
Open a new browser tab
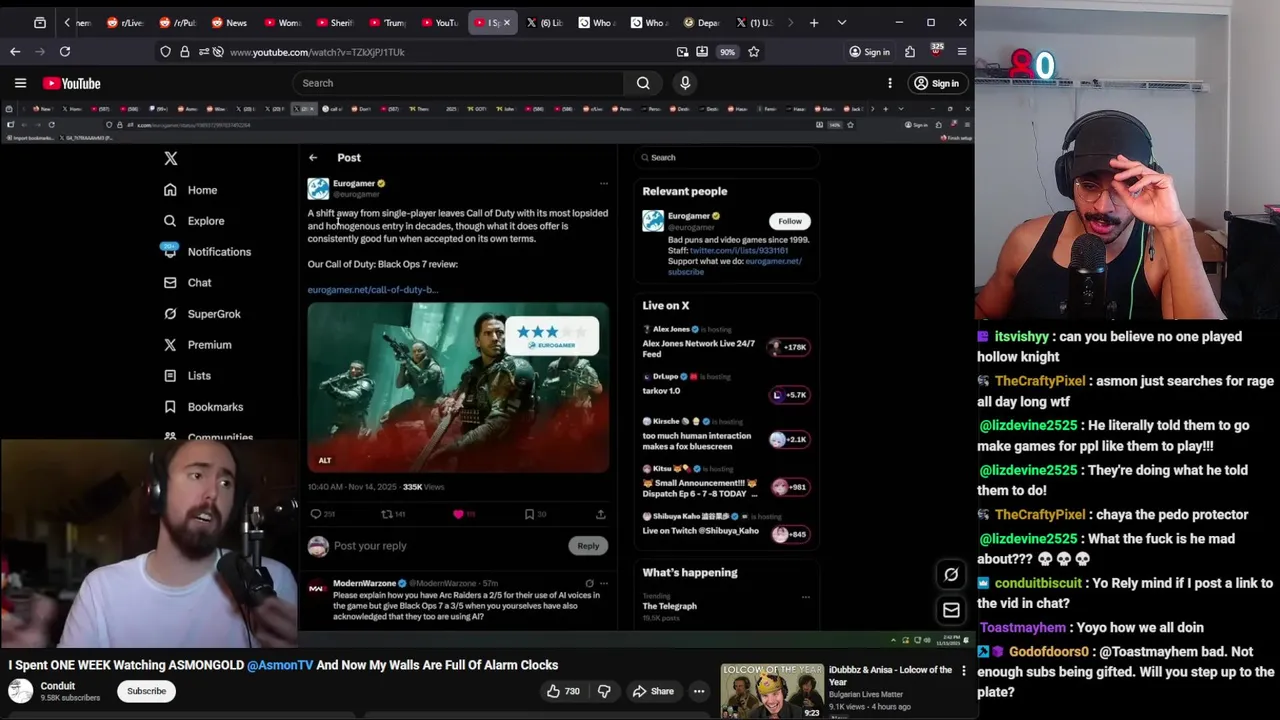[814, 22]
